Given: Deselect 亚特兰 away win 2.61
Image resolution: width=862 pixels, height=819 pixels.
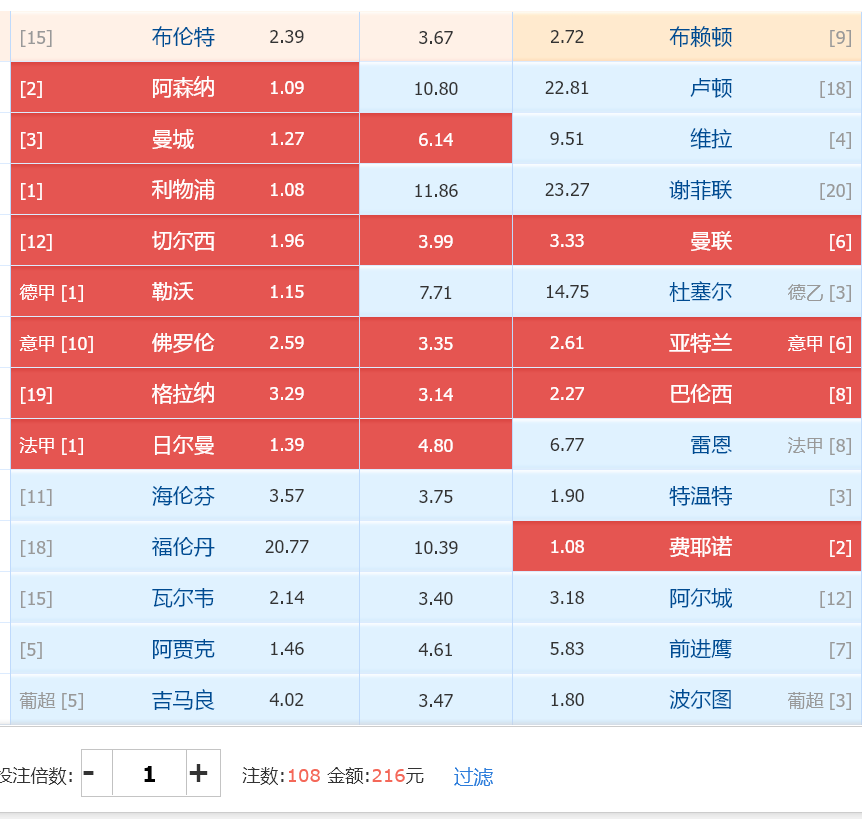Looking at the screenshot, I should pos(687,343).
